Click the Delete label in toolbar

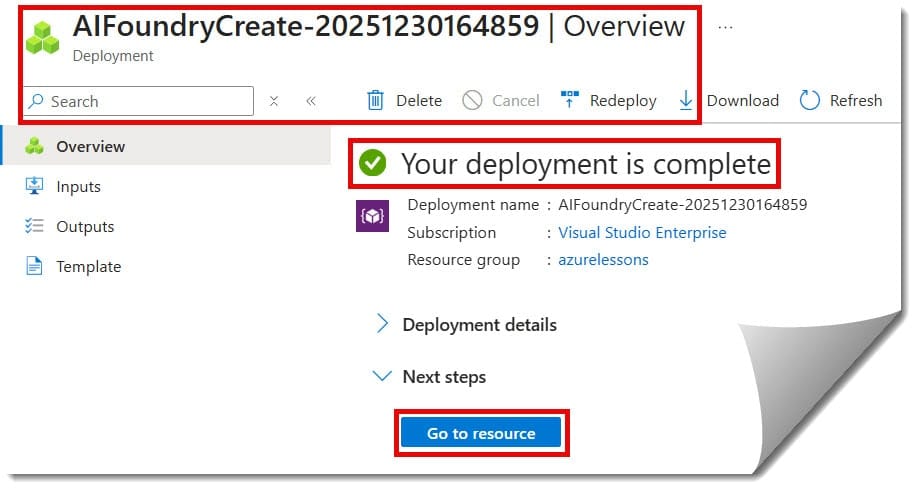(x=419, y=100)
